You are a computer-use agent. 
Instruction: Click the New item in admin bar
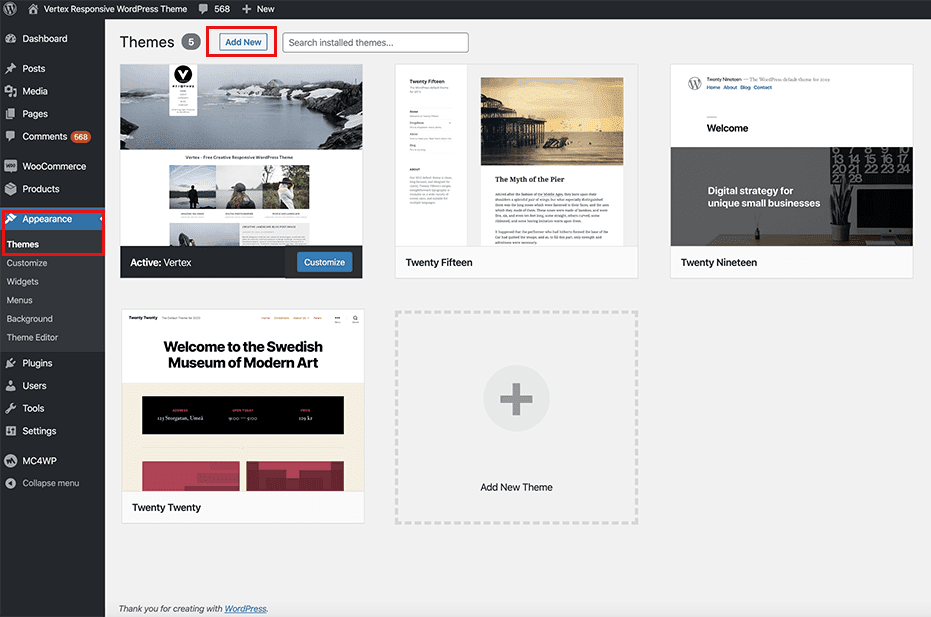pos(265,9)
